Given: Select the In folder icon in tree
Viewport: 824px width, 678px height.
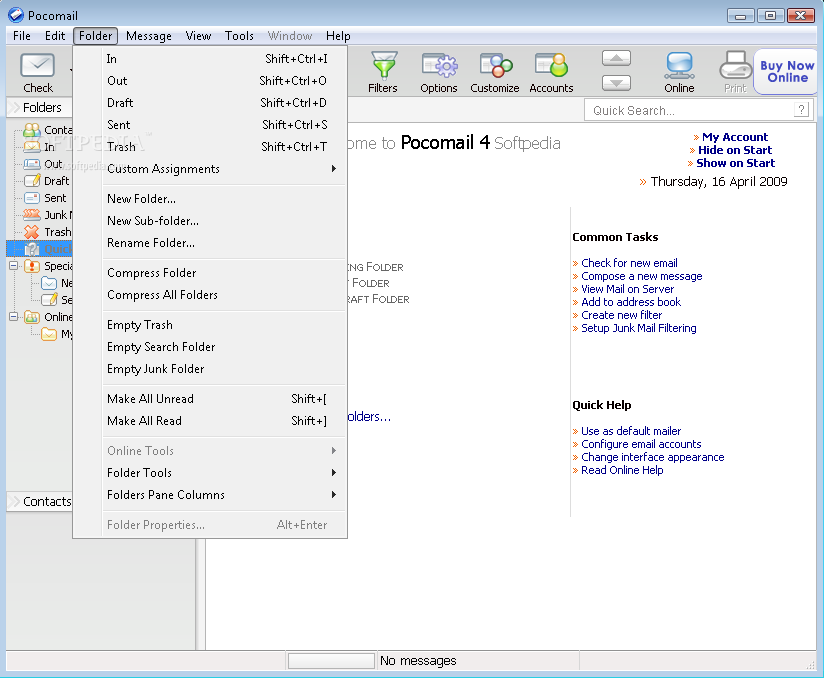Looking at the screenshot, I should (x=32, y=147).
